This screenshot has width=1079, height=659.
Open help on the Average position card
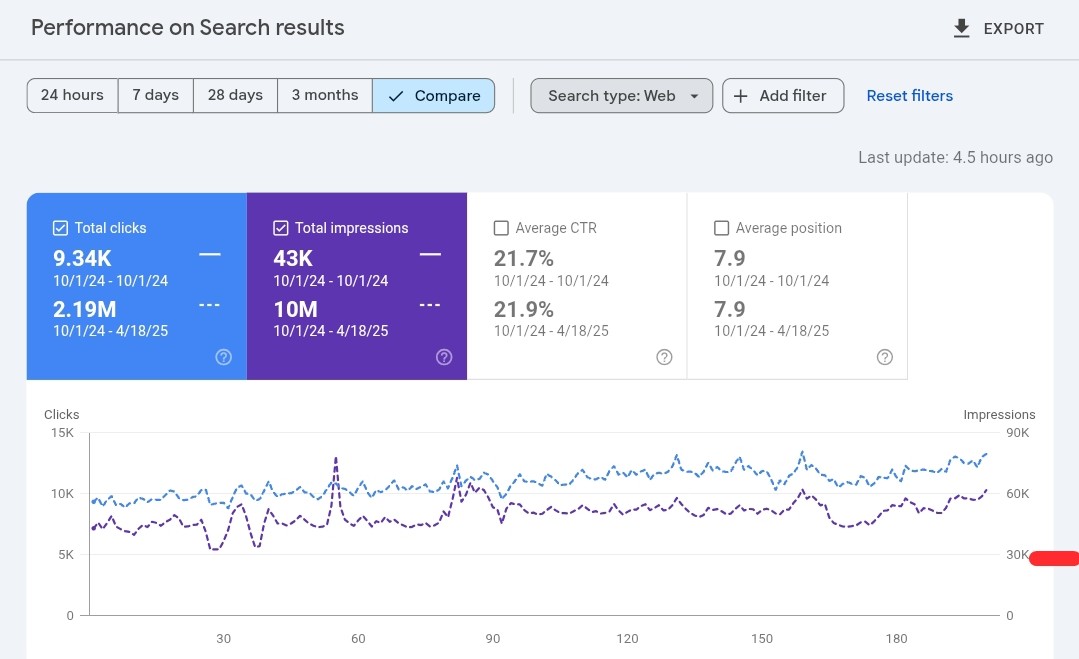point(884,356)
